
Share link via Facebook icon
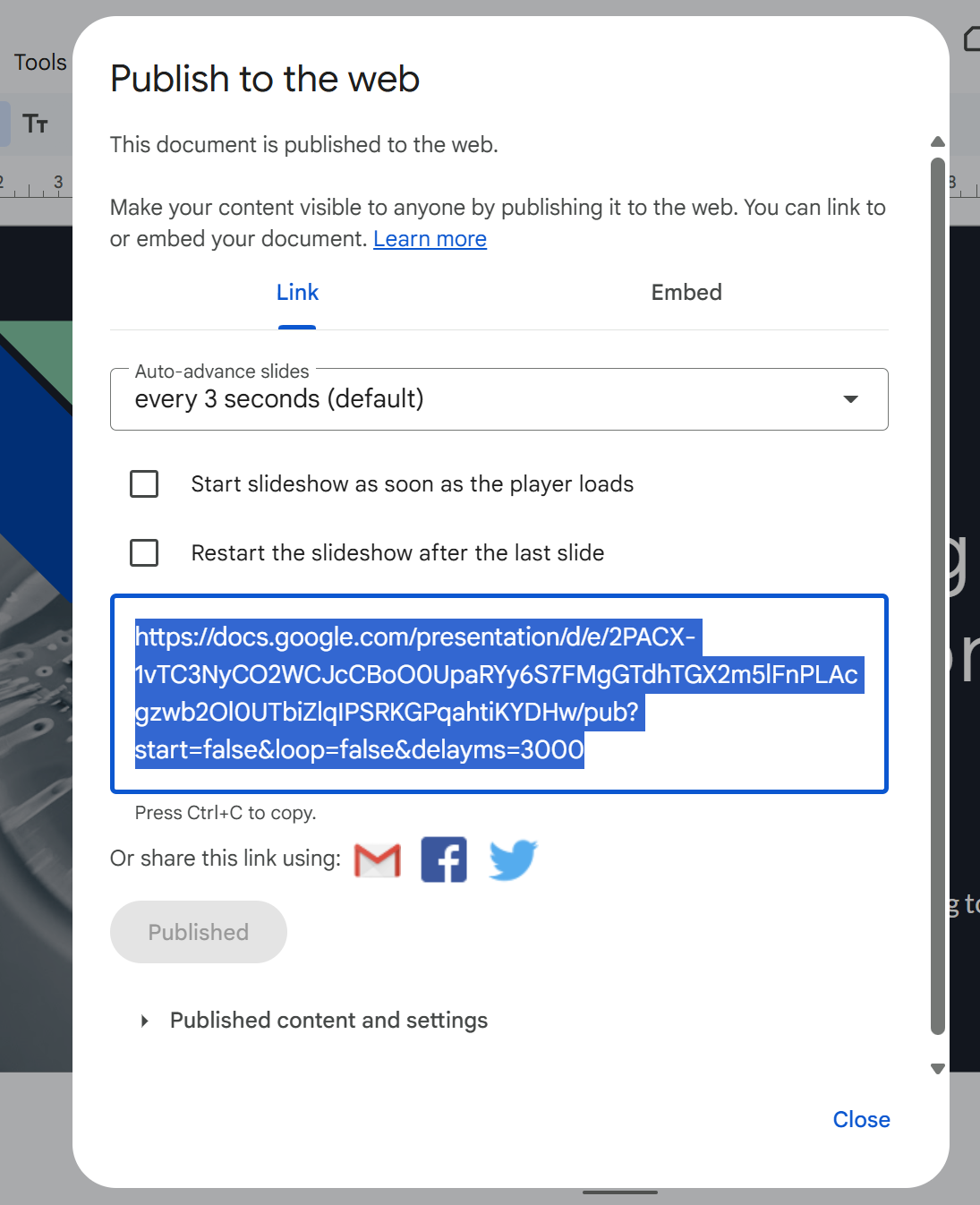(444, 860)
